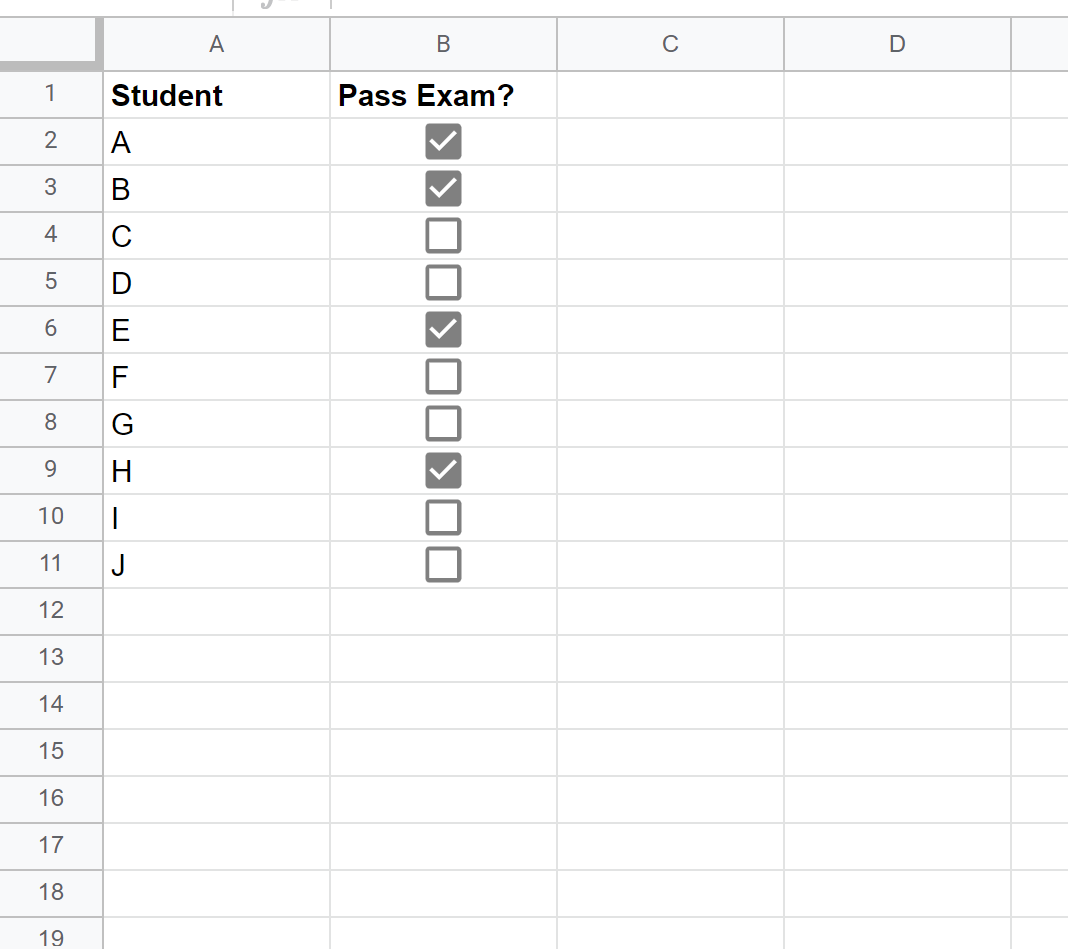This screenshot has height=949, width=1068.
Task: Check the checkbox in student J's row
Action: pyautogui.click(x=443, y=565)
